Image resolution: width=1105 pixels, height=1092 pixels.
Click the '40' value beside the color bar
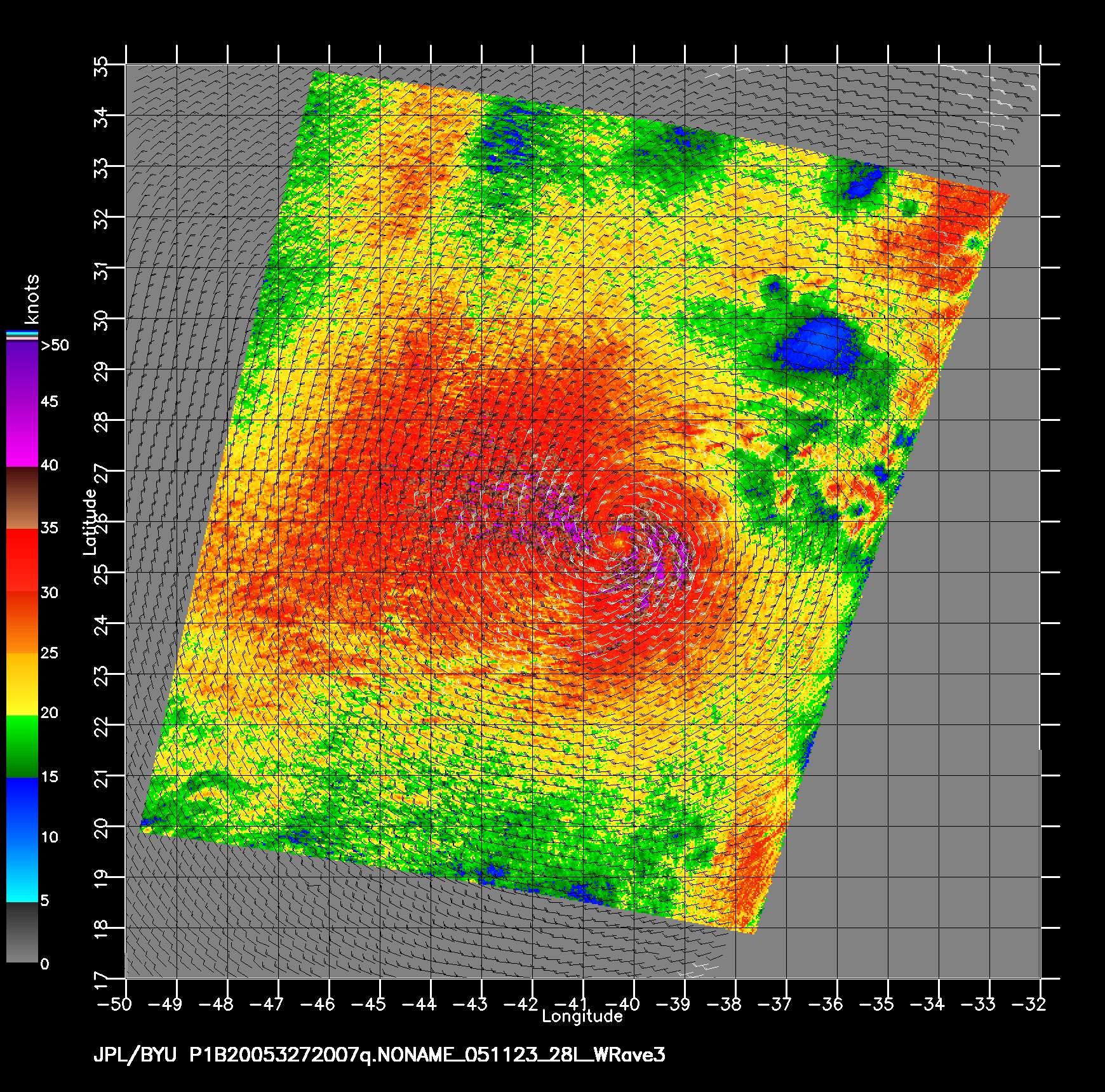pyautogui.click(x=50, y=465)
